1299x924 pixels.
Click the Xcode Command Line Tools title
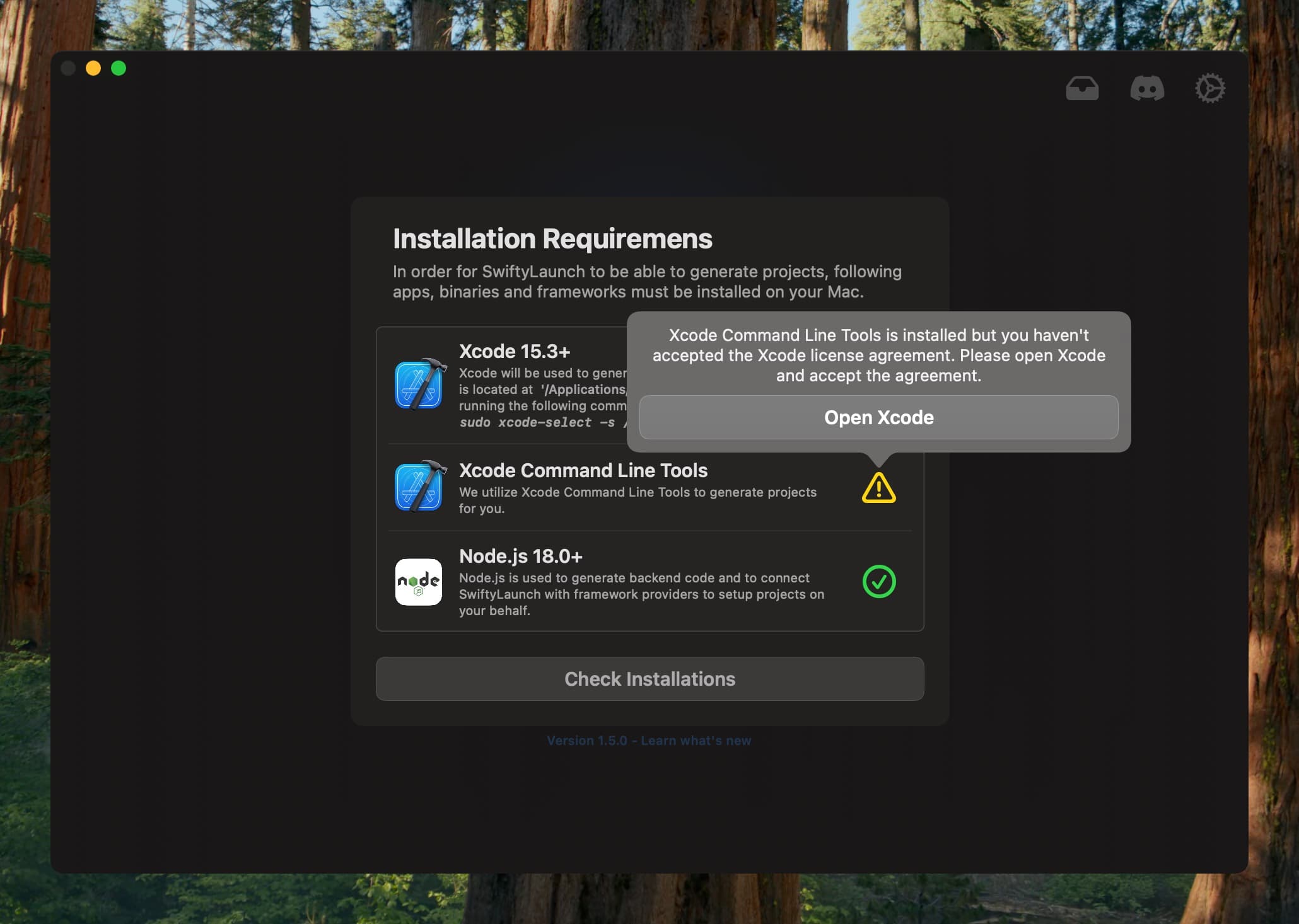tap(583, 470)
